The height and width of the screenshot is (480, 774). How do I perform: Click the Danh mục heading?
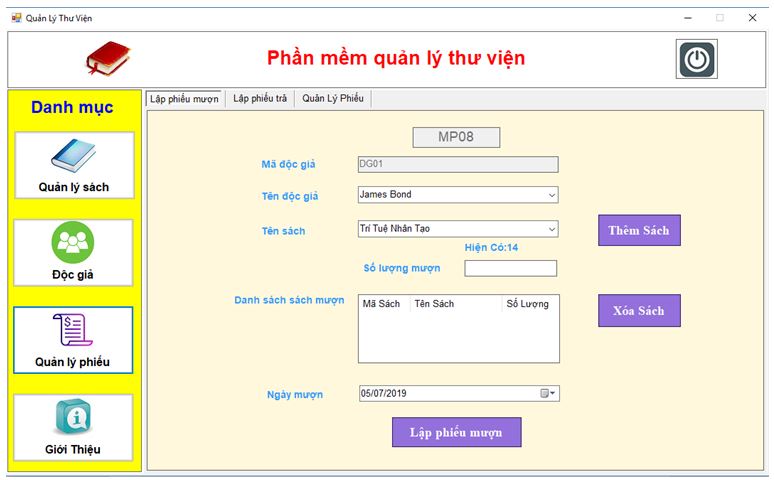click(72, 107)
